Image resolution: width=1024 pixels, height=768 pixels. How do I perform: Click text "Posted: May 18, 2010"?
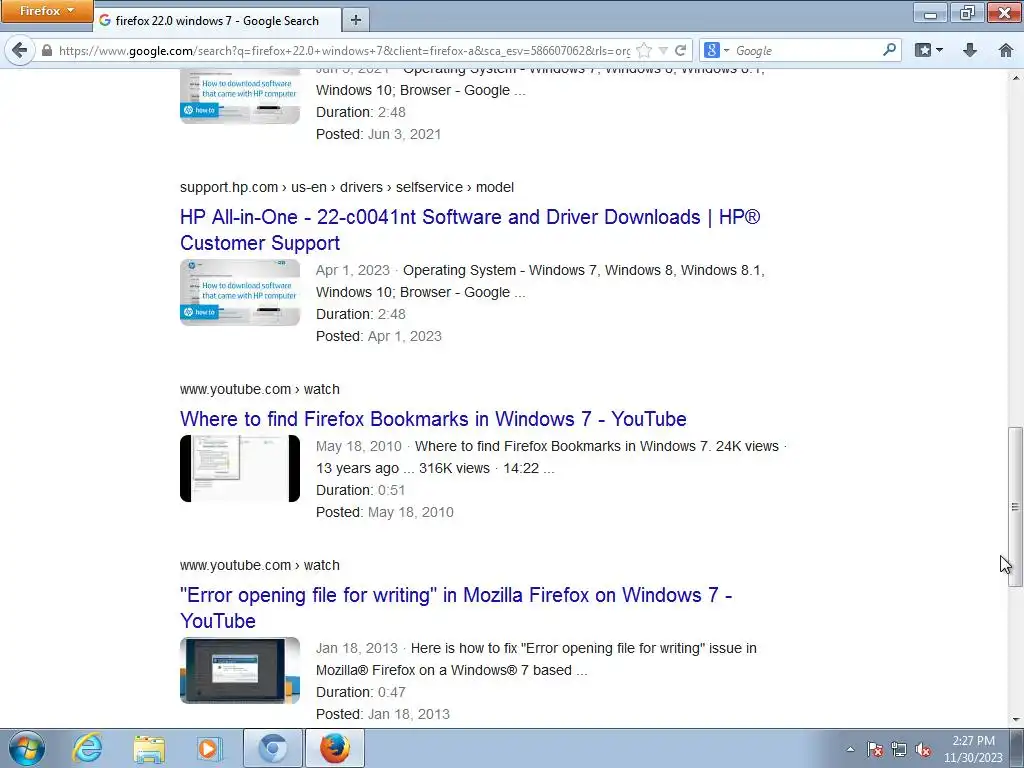click(385, 513)
